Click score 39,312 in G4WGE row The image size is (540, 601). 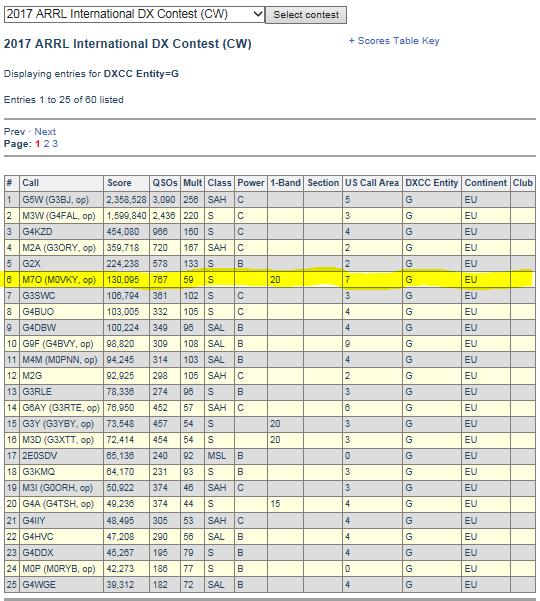[120, 585]
